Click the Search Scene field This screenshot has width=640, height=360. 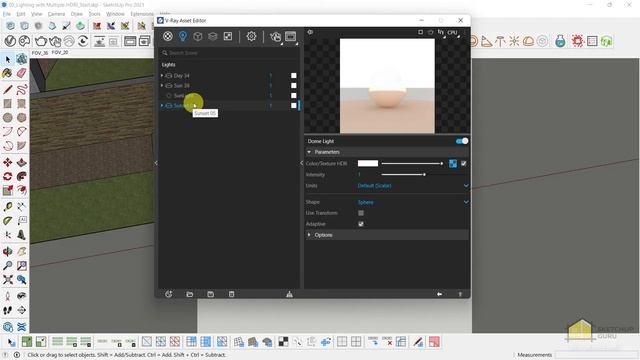pyautogui.click(x=229, y=53)
